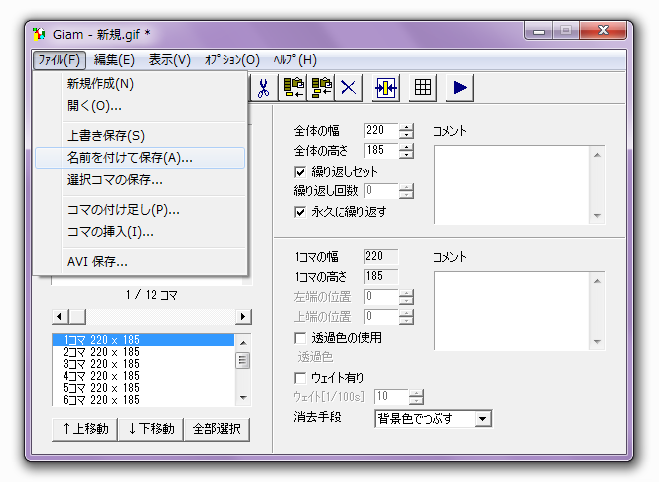659x482 pixels.
Task: Click the ウェイト[1/100s] value field
Action: [x=391, y=397]
